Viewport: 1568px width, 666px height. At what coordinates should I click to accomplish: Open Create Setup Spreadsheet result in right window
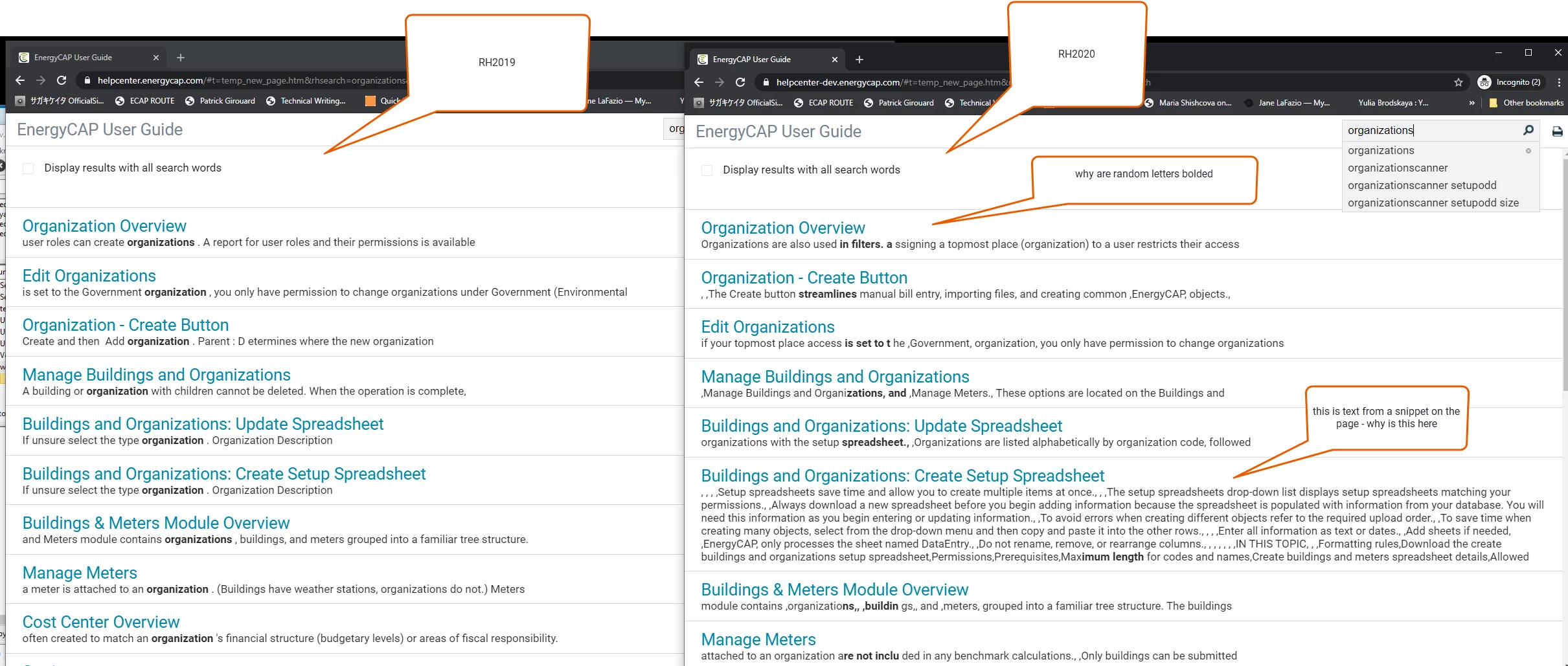coord(903,476)
